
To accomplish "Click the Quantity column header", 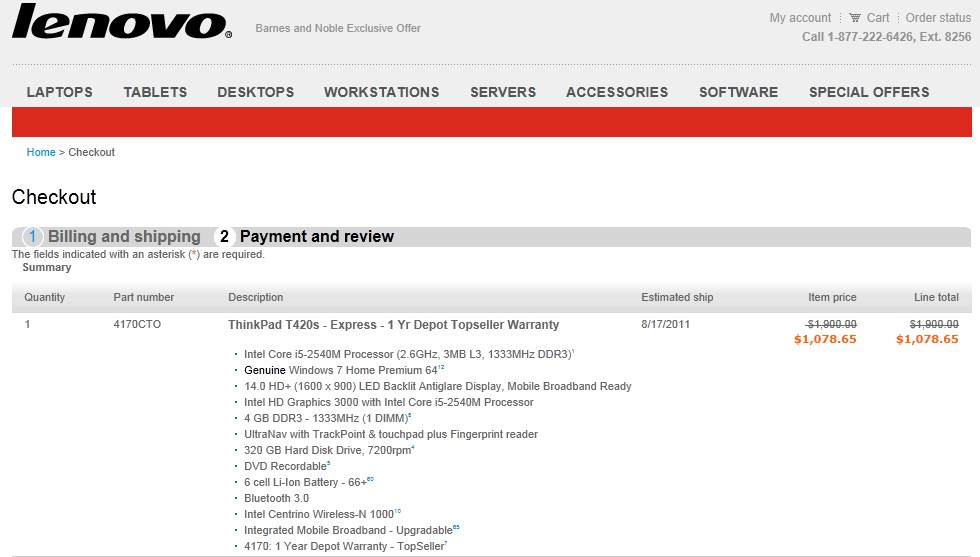I will [44, 297].
